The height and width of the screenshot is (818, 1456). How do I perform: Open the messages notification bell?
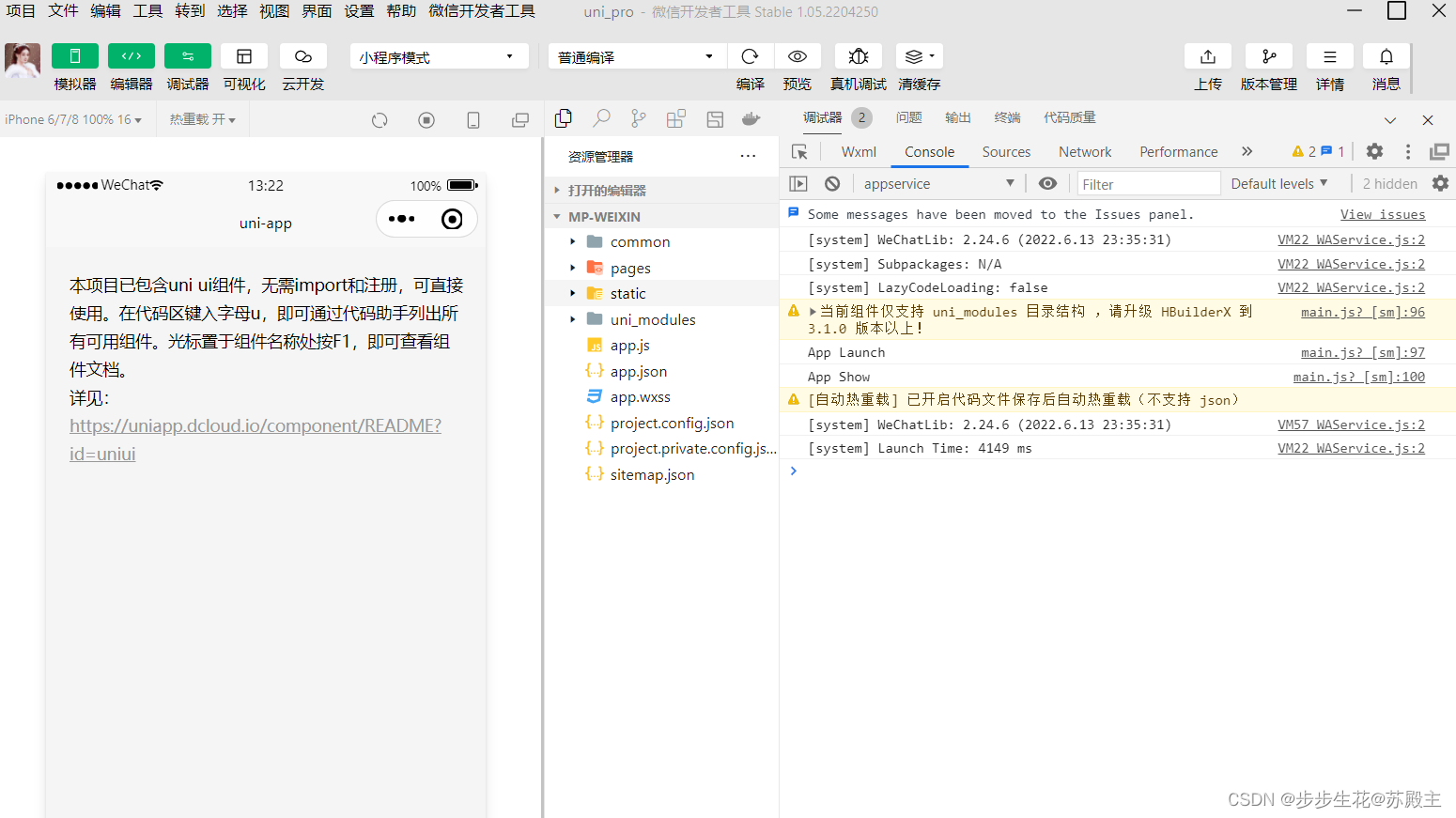pos(1386,56)
